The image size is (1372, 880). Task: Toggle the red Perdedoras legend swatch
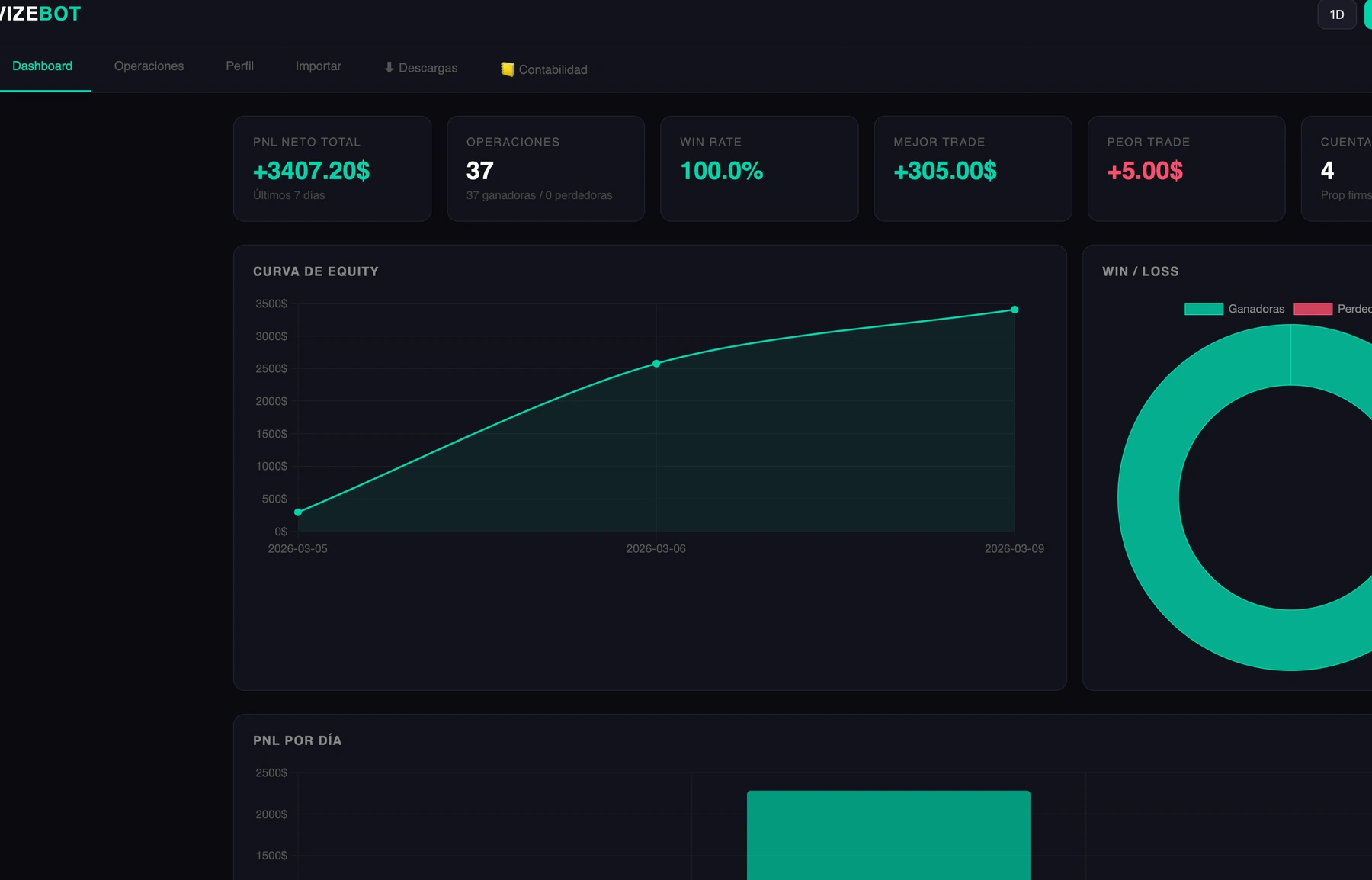[1313, 309]
